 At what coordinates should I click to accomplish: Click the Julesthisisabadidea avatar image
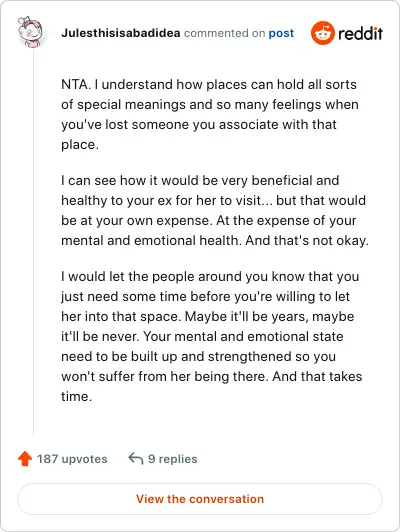[x=31, y=32]
